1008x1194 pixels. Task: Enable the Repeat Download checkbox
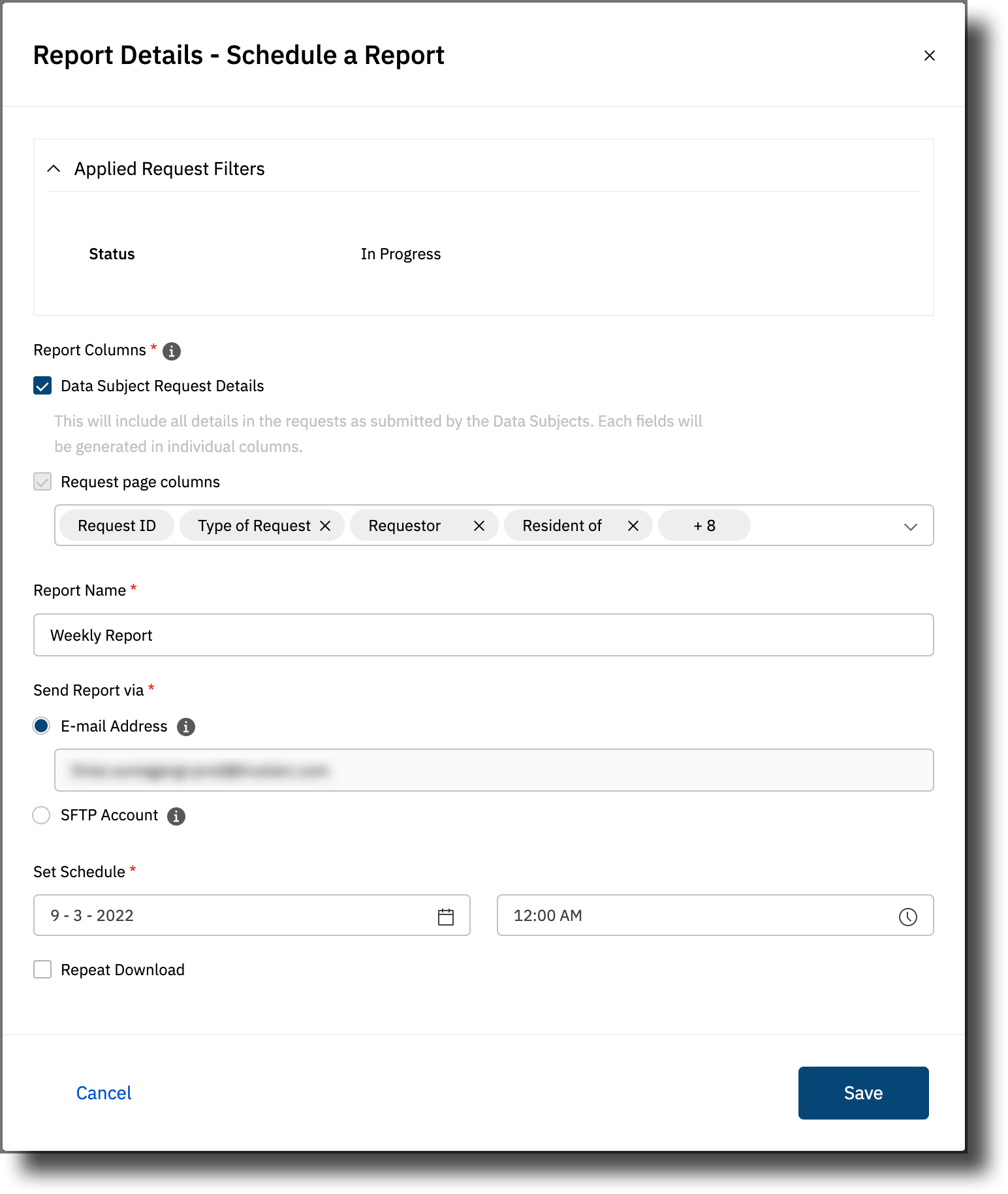click(42, 969)
